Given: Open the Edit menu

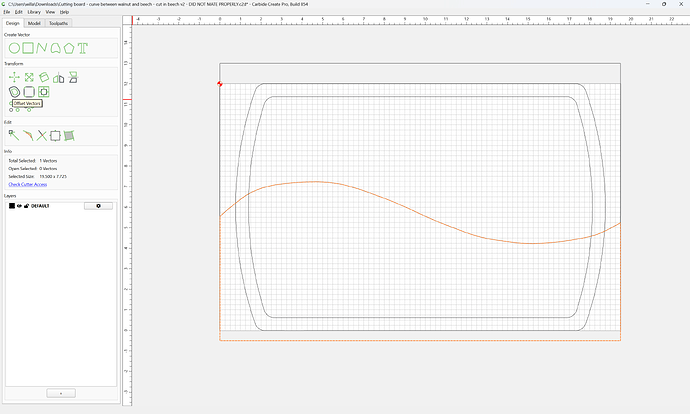Looking at the screenshot, I should click(x=18, y=12).
